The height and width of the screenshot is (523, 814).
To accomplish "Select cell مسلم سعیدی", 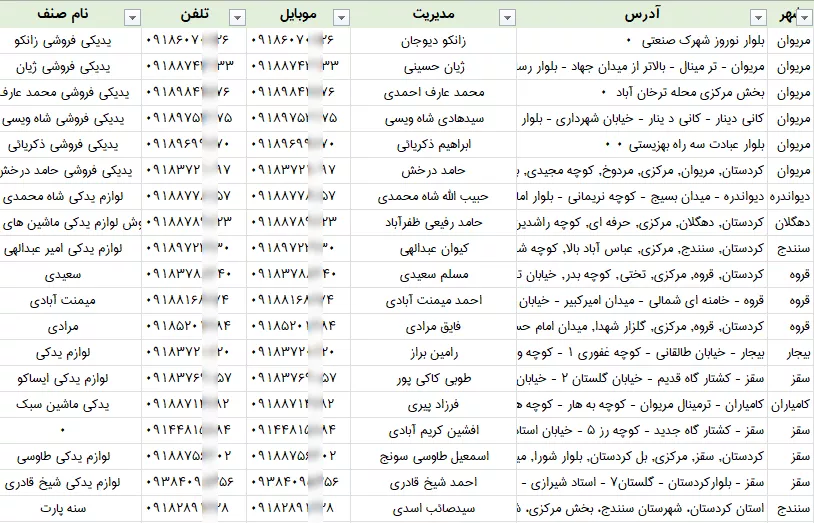I will pos(433,274).
